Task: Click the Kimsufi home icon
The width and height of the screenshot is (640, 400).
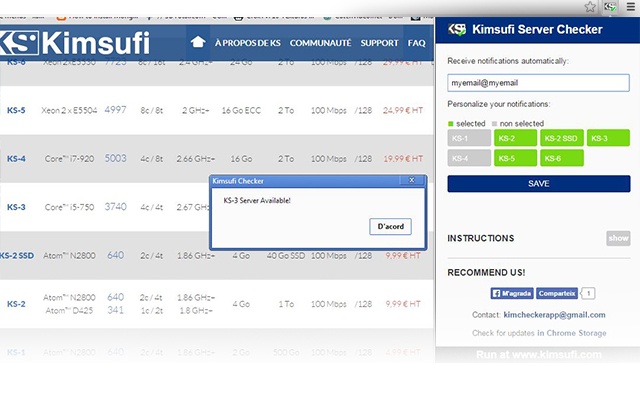Action: click(198, 42)
